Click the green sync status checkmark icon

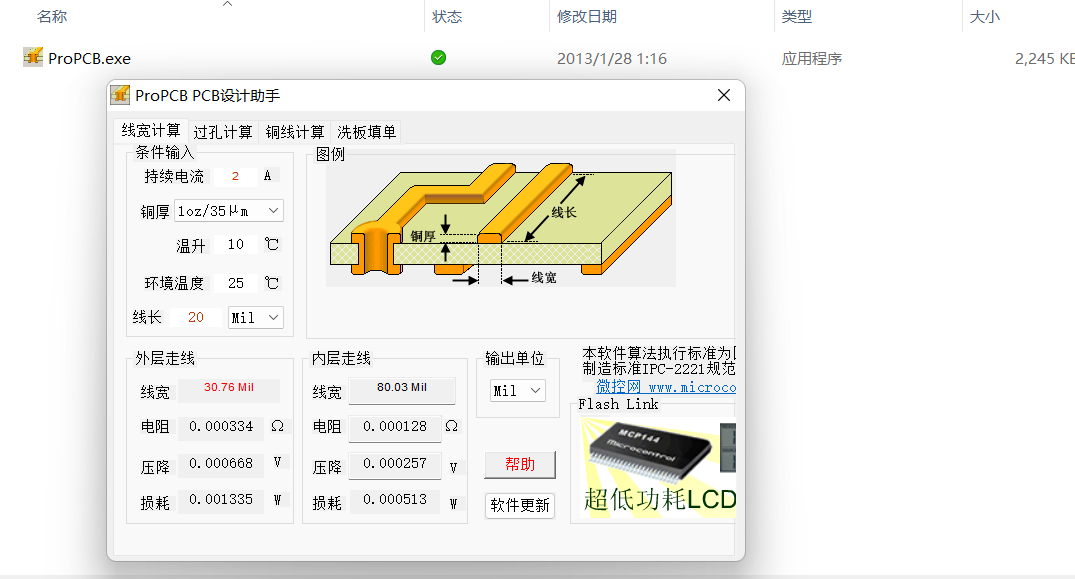click(x=438, y=58)
